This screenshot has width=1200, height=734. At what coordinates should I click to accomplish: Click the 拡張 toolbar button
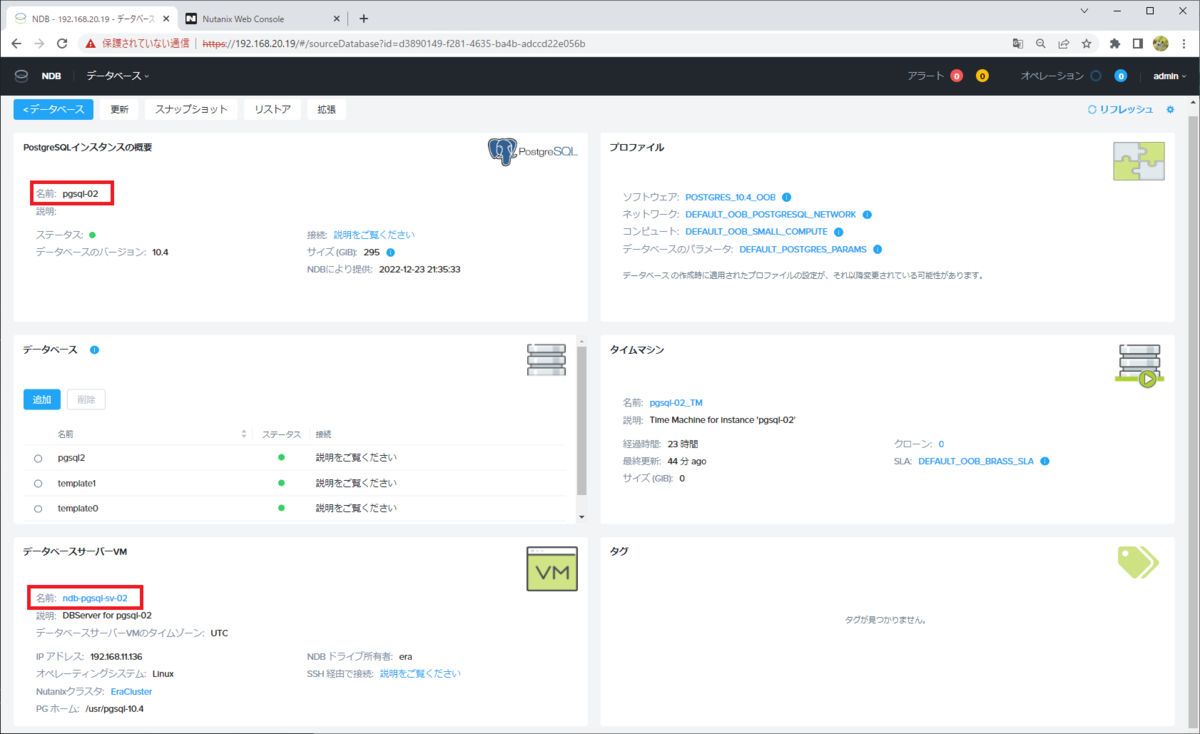(x=327, y=110)
